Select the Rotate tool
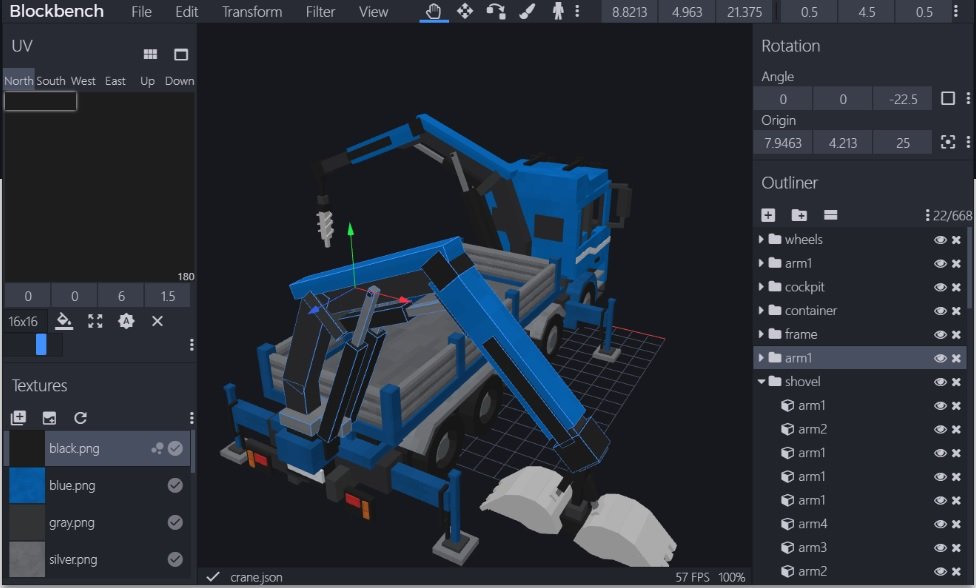 point(497,12)
